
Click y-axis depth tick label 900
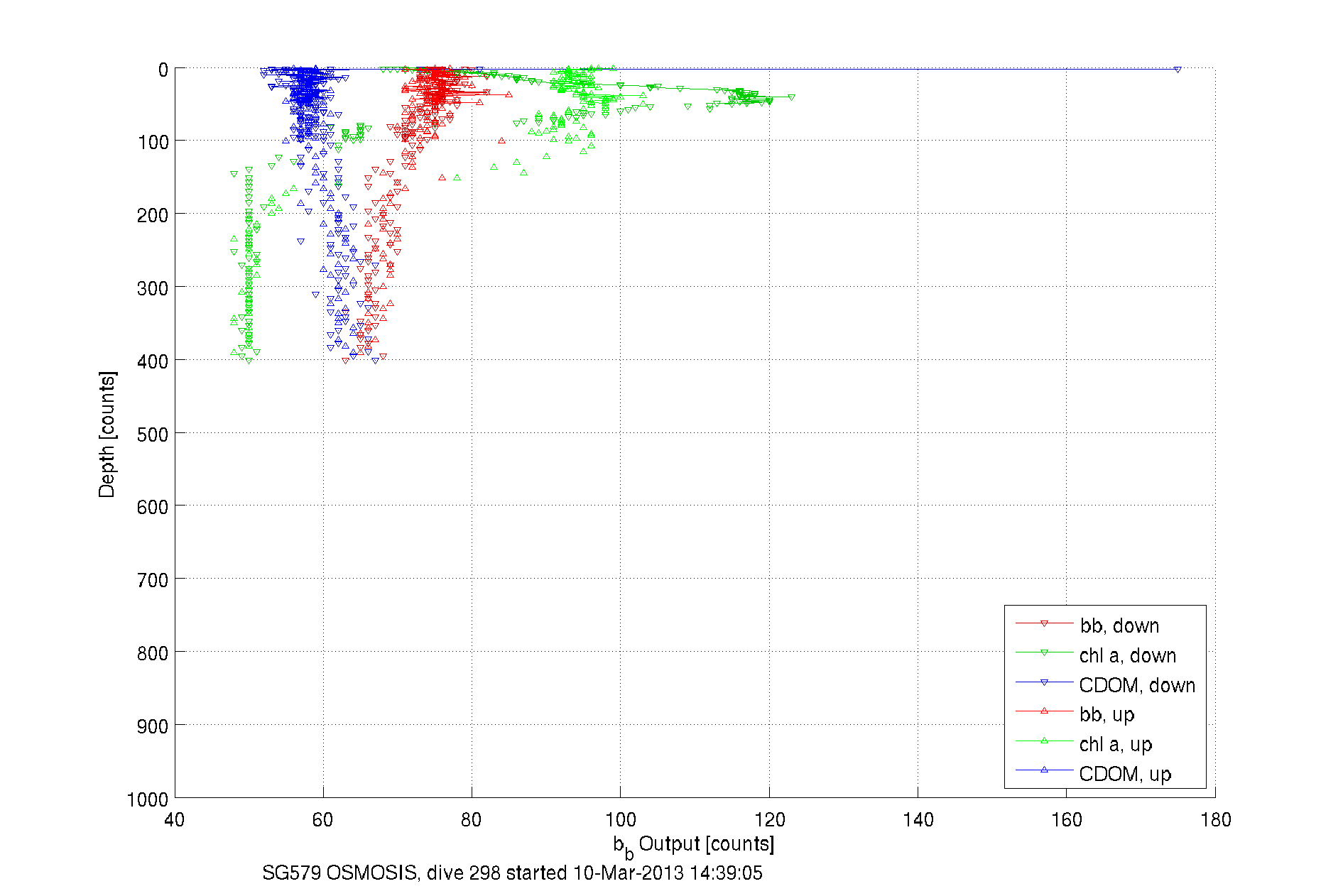pyautogui.click(x=153, y=726)
